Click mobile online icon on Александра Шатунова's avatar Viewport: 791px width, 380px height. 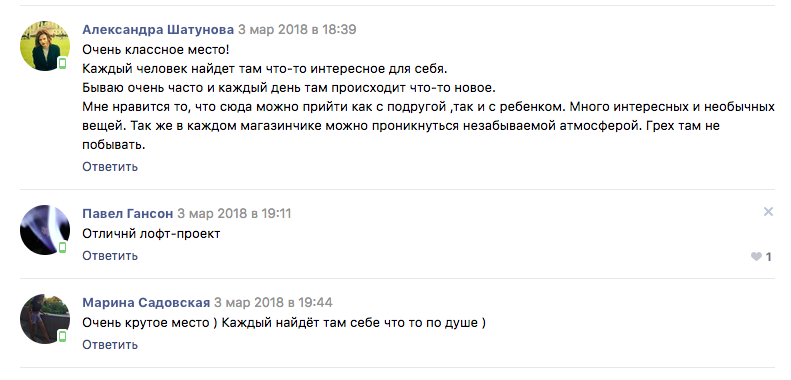click(x=63, y=64)
